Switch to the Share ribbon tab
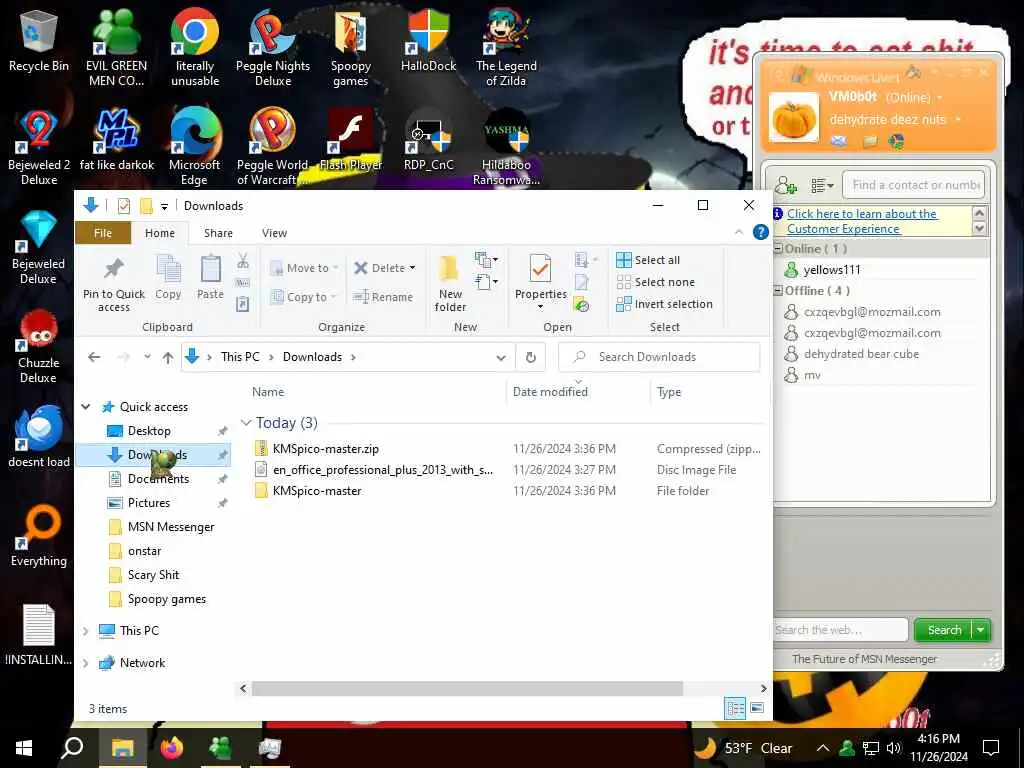 pyautogui.click(x=218, y=233)
